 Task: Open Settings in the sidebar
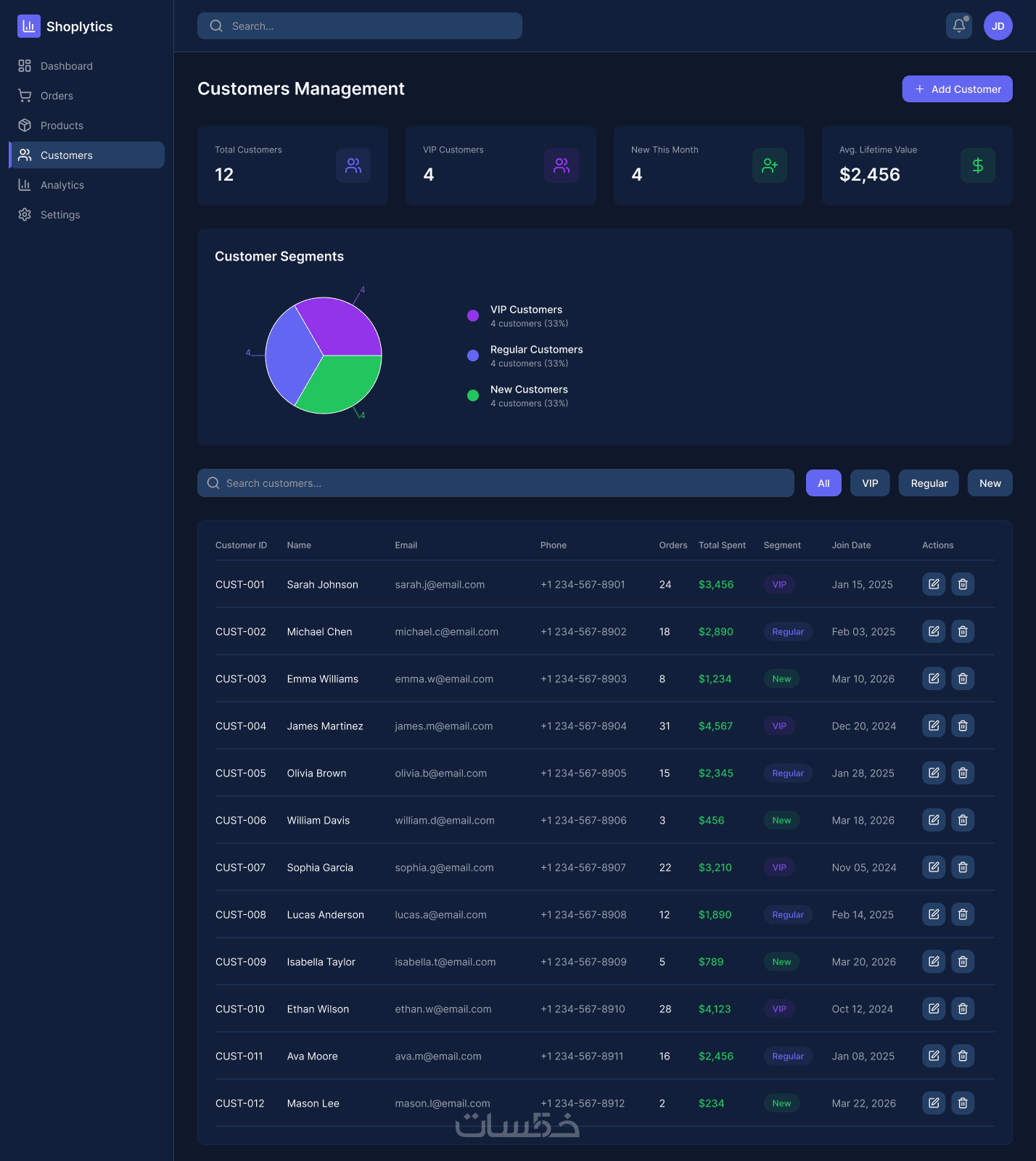(x=86, y=215)
